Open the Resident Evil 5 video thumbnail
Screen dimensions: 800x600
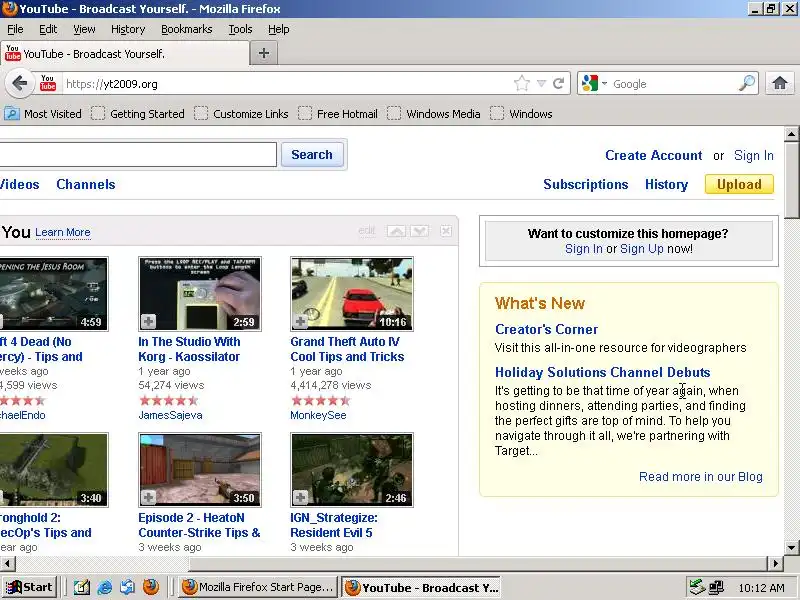coord(352,470)
